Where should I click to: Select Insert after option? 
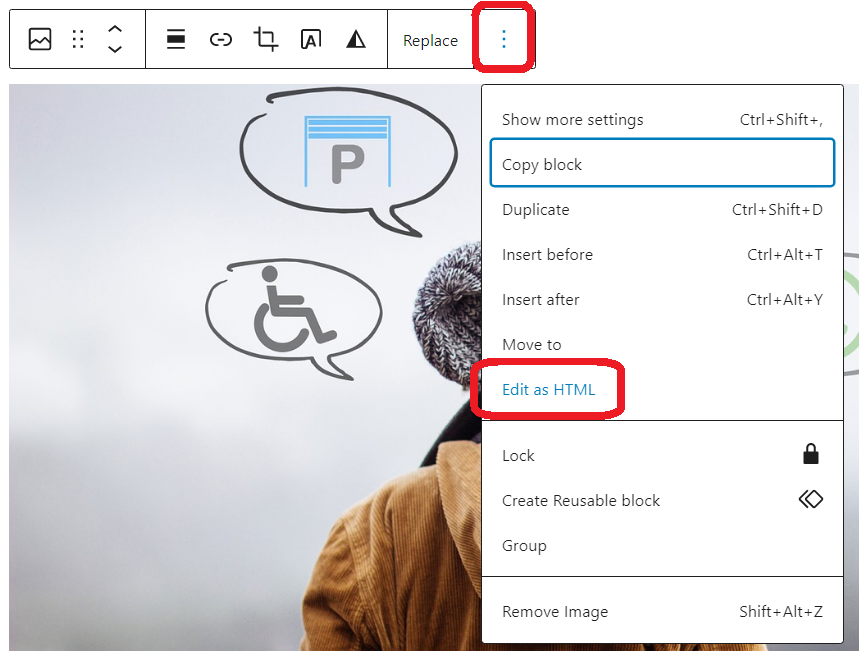click(662, 299)
